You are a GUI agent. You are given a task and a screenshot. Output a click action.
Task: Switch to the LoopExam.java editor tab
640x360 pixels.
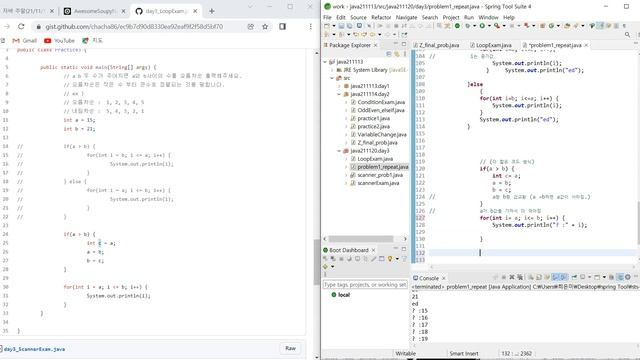pos(491,45)
